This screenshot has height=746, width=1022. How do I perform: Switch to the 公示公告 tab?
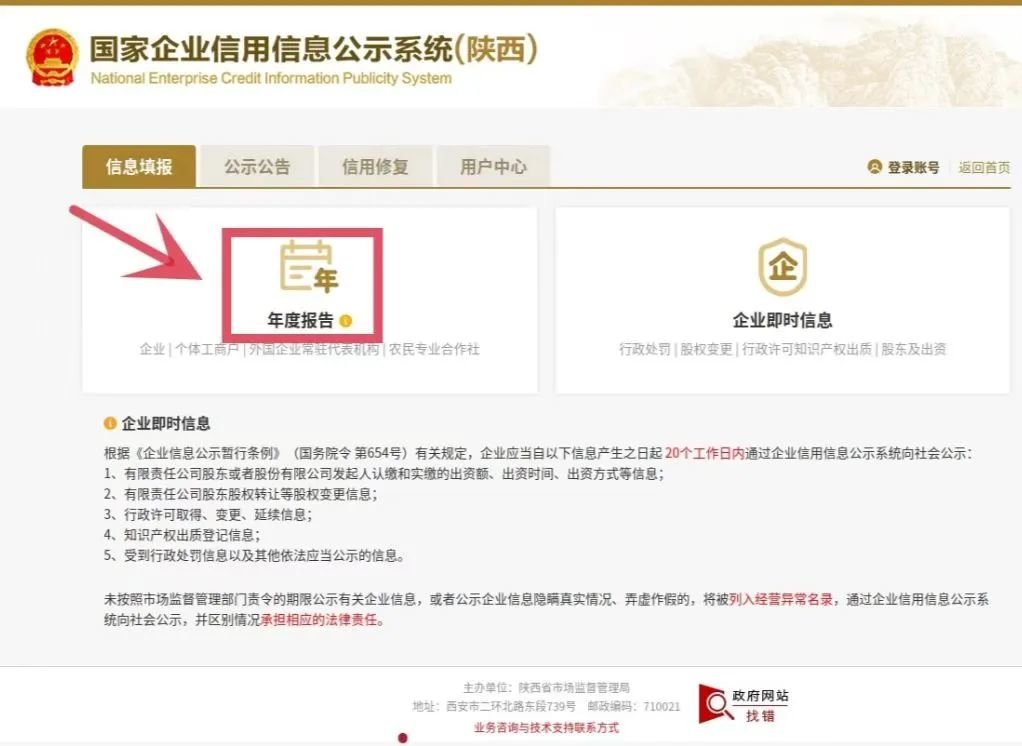tap(257, 167)
